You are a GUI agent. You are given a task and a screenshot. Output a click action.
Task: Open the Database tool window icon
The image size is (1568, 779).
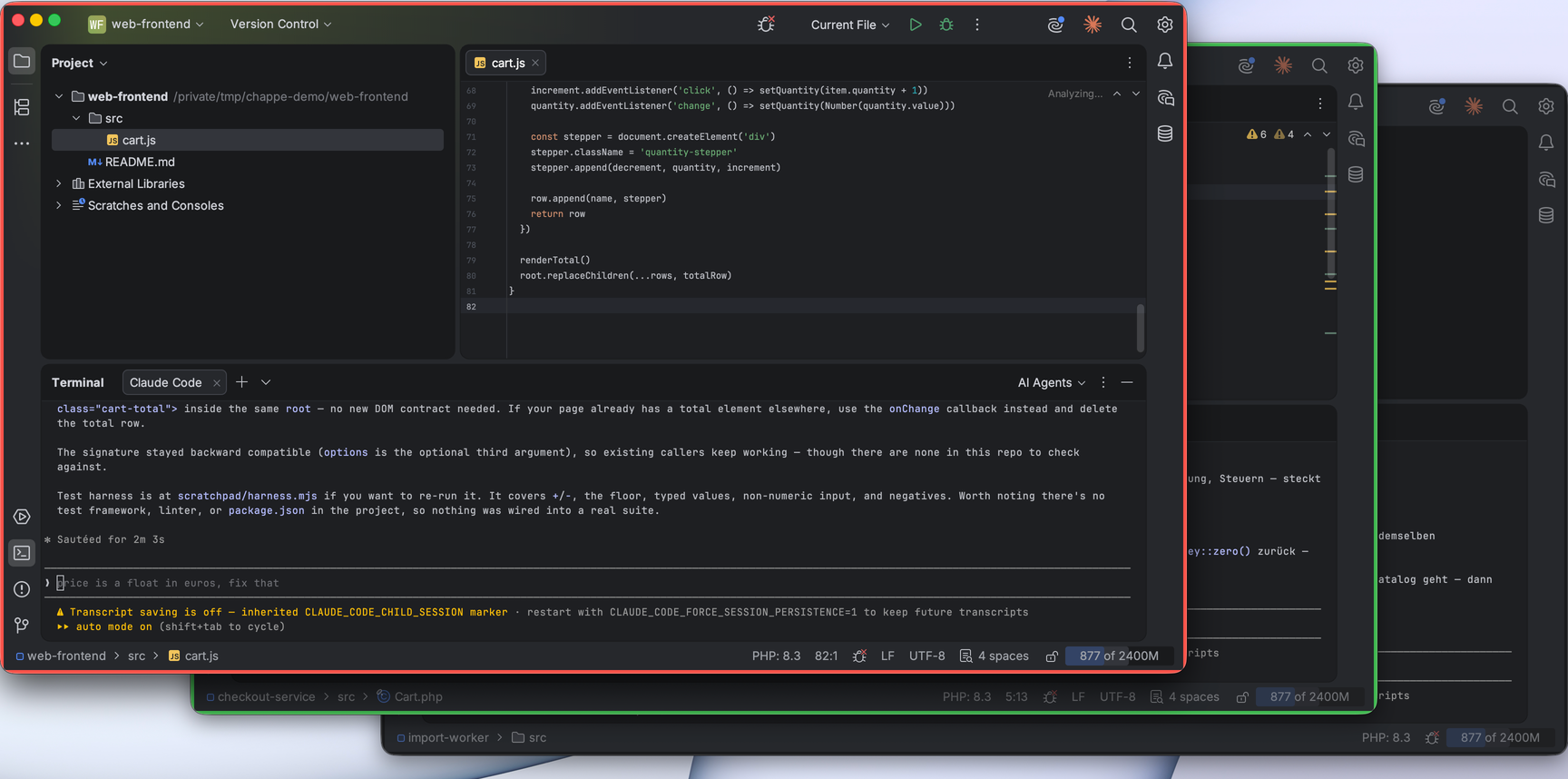tap(1165, 133)
